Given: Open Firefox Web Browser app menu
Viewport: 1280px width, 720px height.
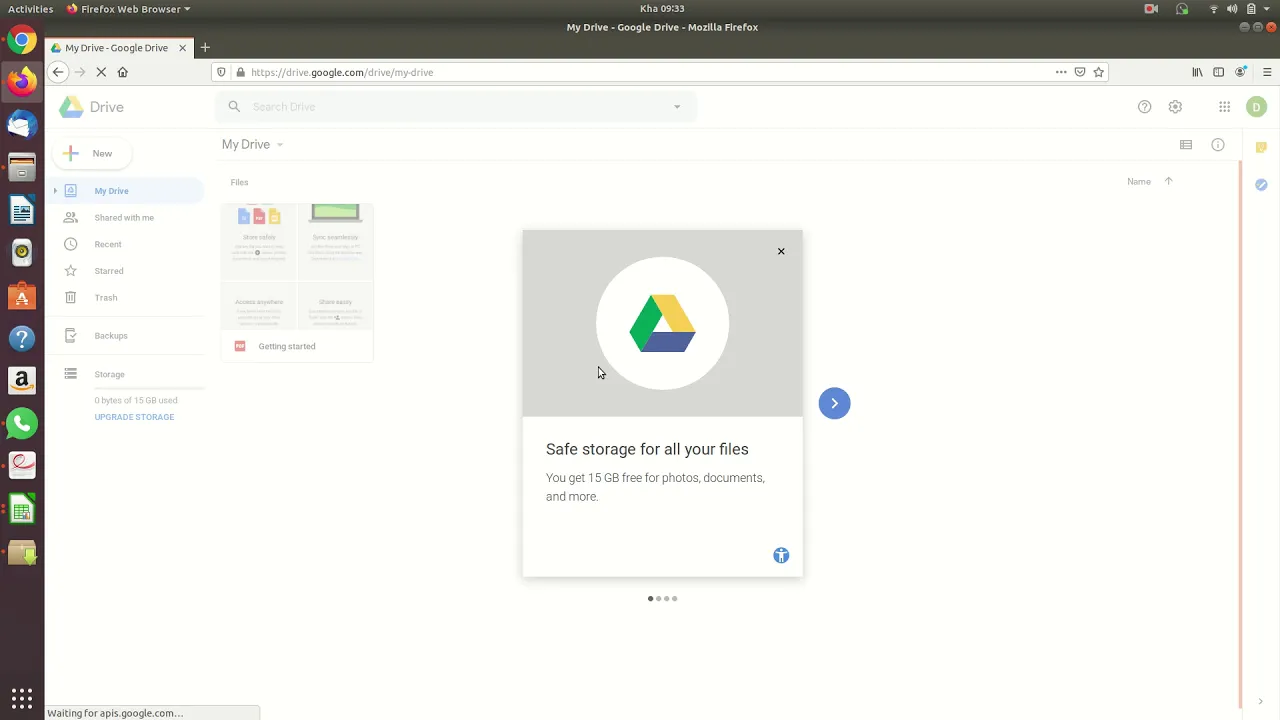Looking at the screenshot, I should click(128, 9).
